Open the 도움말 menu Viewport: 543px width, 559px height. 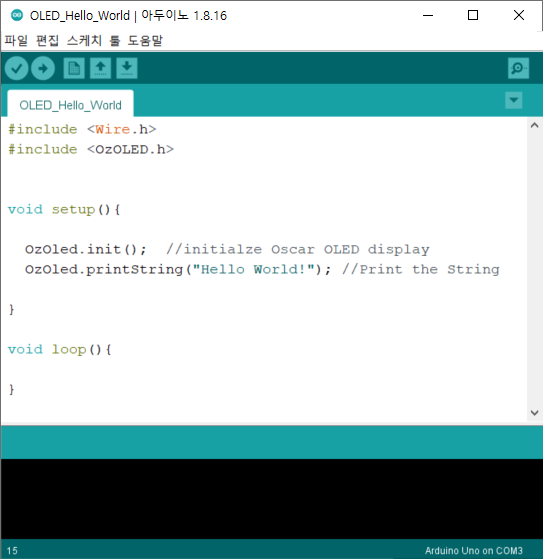[145, 40]
